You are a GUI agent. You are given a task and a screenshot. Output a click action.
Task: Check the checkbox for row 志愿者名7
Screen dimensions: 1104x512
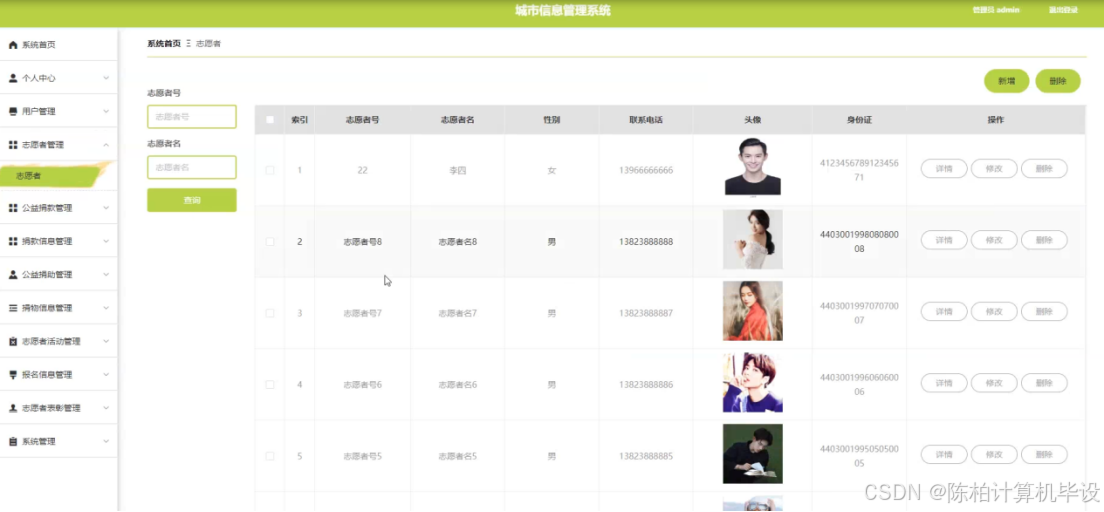(270, 313)
